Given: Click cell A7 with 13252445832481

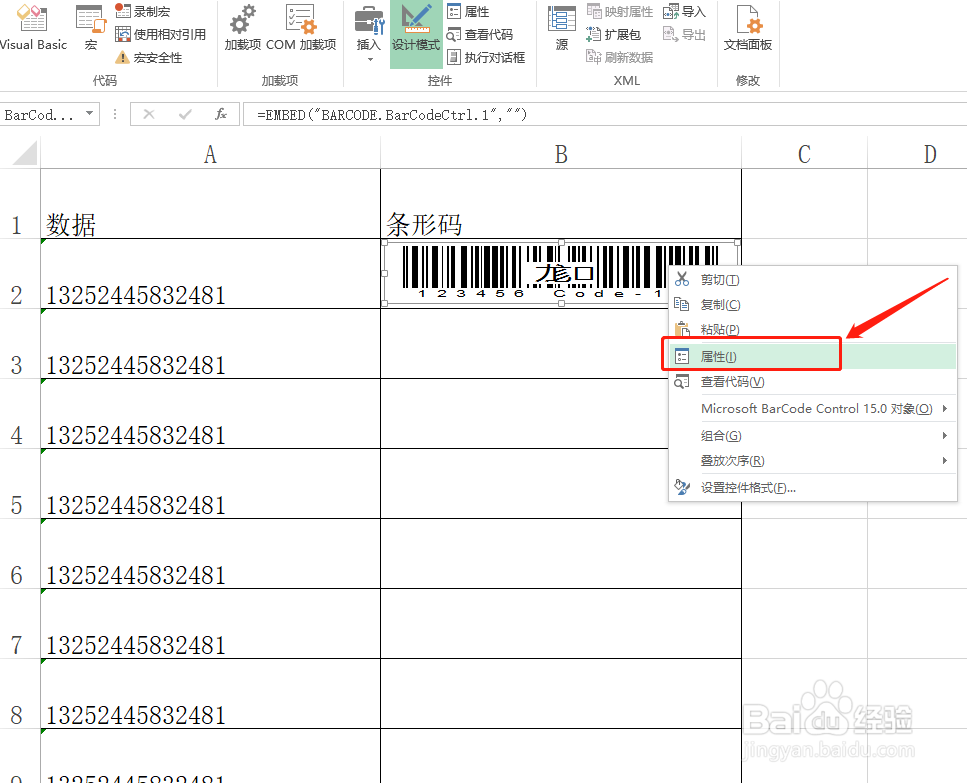Looking at the screenshot, I should (210, 624).
